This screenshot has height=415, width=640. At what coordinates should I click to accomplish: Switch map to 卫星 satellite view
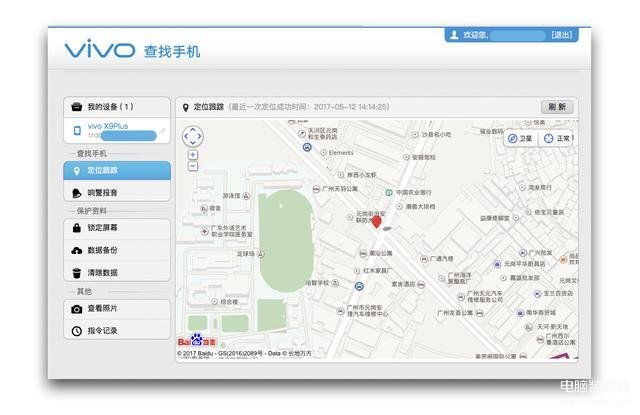coord(520,139)
